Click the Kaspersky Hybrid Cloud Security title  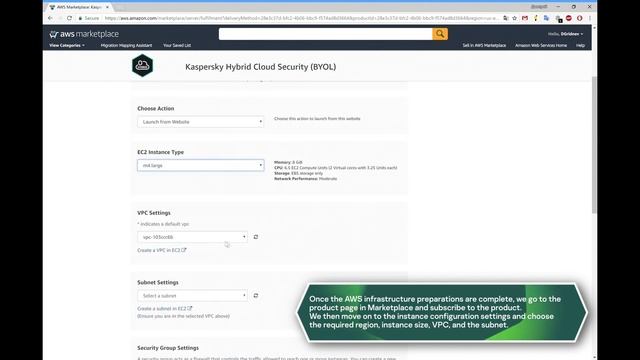pos(260,67)
